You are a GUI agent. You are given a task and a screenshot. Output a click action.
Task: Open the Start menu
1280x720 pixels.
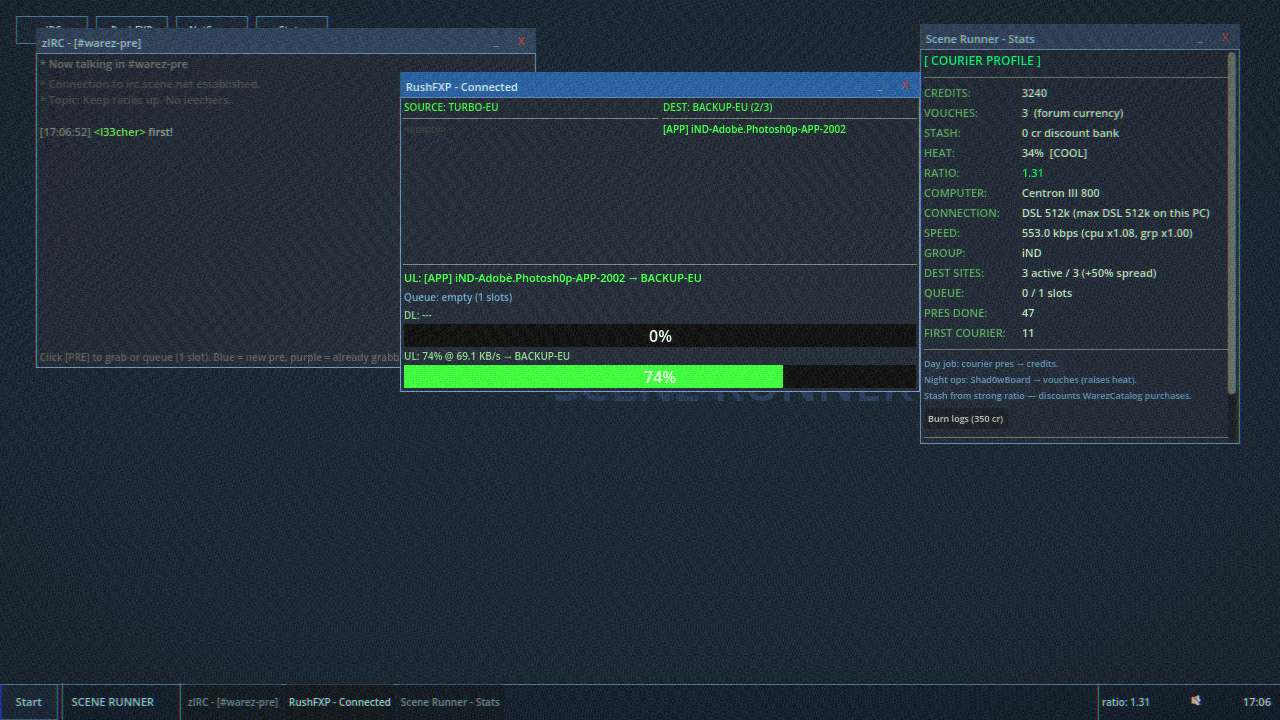(29, 702)
